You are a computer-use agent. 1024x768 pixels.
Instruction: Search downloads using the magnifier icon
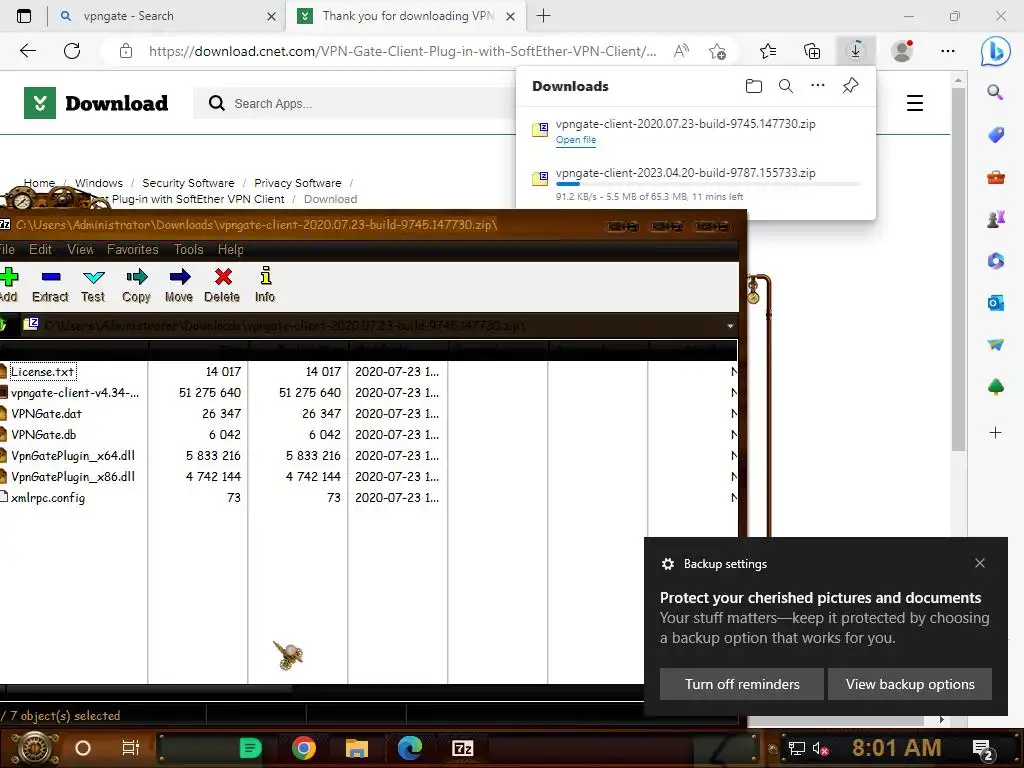(x=786, y=86)
